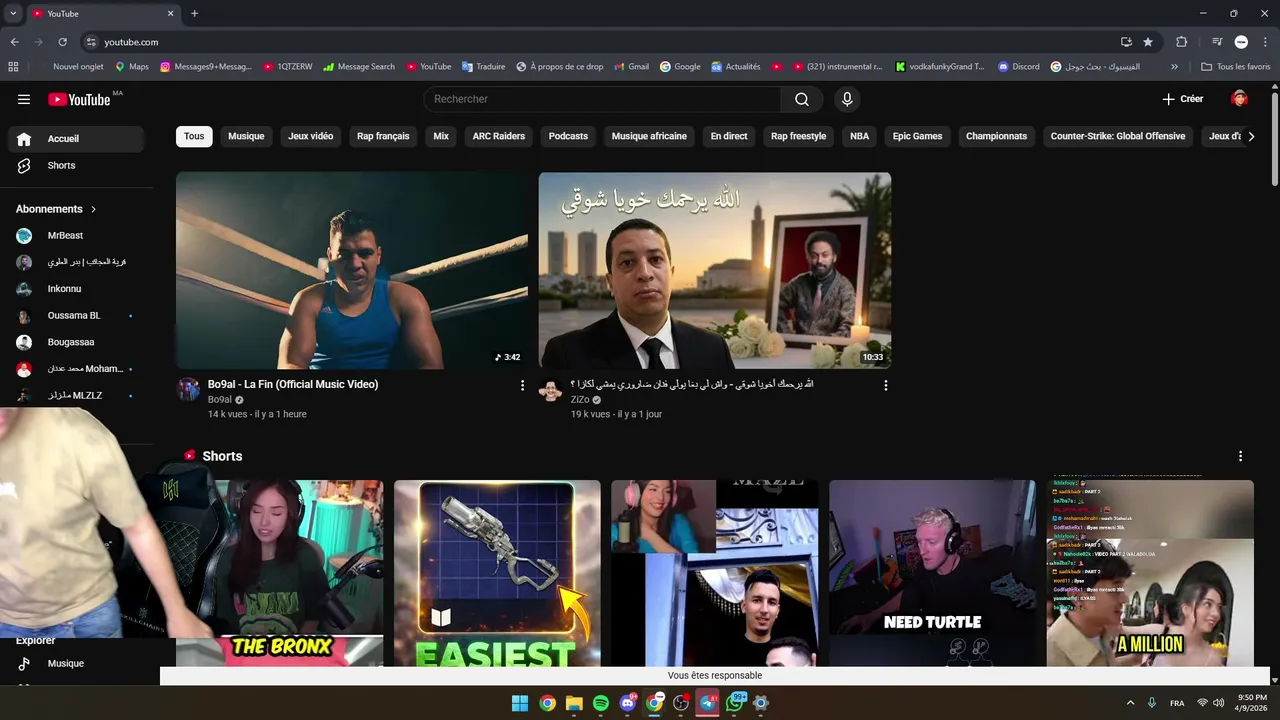Open a new browser tab
Image resolution: width=1280 pixels, height=720 pixels.
point(194,14)
